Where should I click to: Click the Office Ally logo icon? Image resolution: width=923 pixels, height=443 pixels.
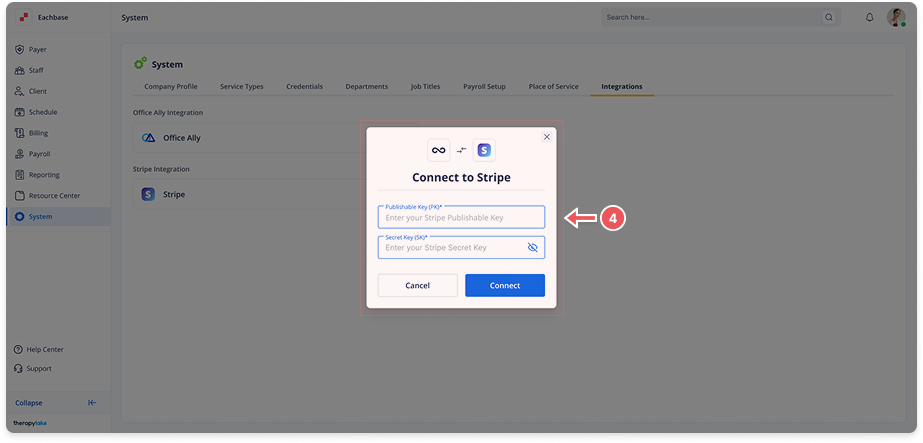[x=148, y=138]
